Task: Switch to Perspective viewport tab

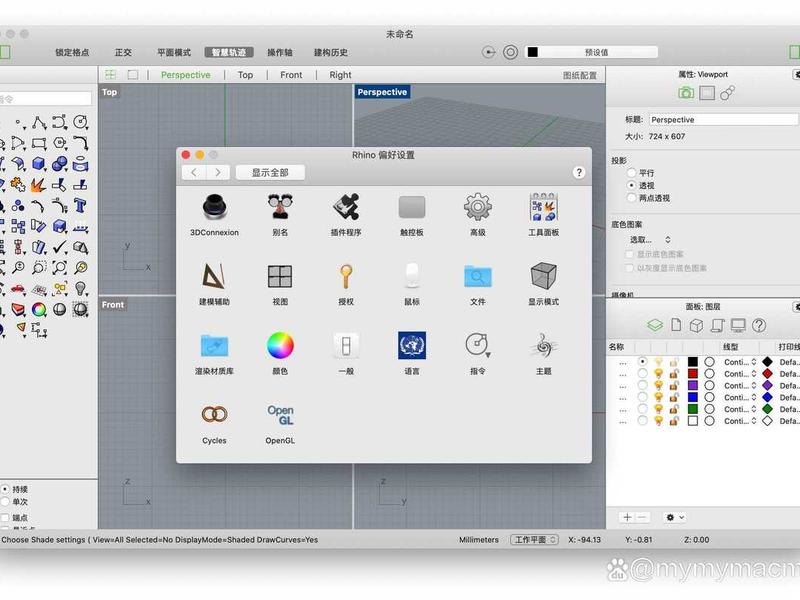Action: coord(186,75)
